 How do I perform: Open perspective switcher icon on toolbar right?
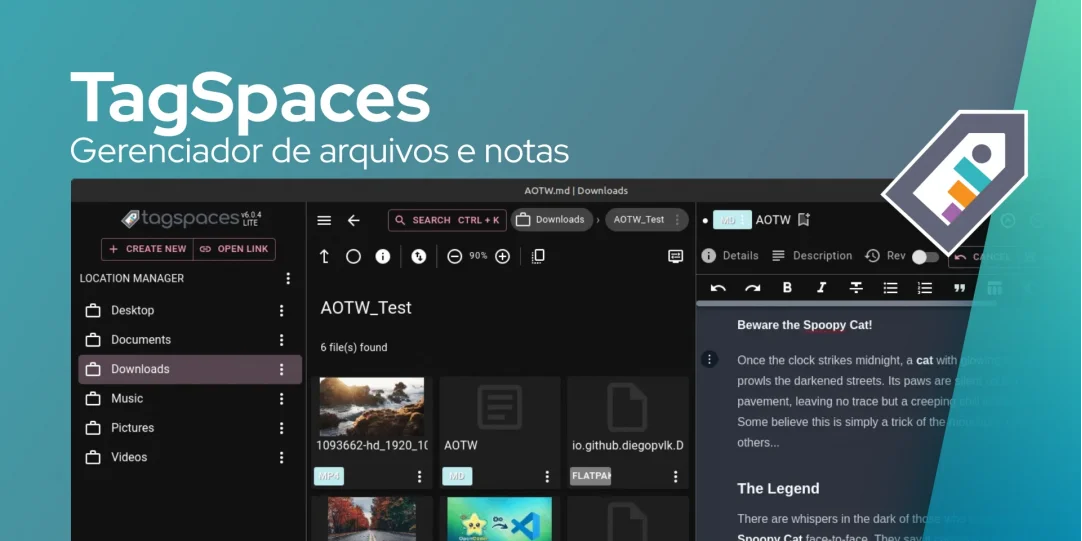(x=676, y=257)
